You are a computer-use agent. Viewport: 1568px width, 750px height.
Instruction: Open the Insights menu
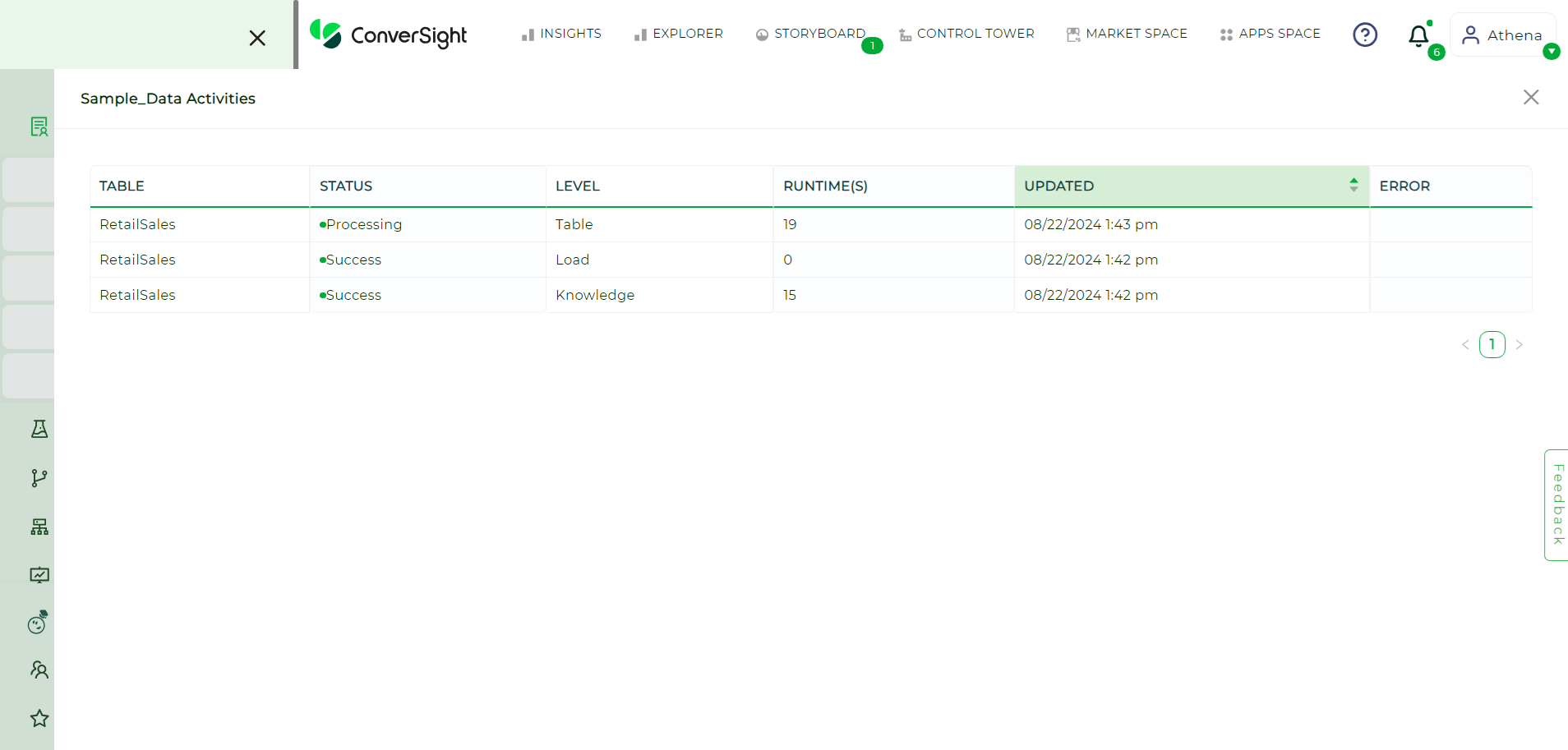tap(561, 34)
